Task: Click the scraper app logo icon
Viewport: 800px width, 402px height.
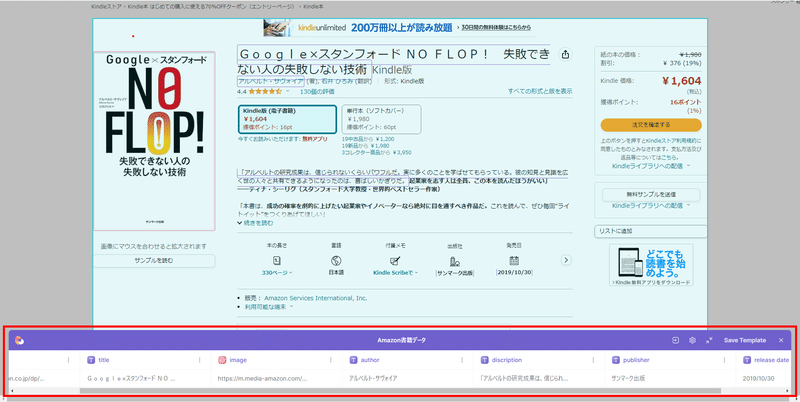Action: (x=19, y=340)
